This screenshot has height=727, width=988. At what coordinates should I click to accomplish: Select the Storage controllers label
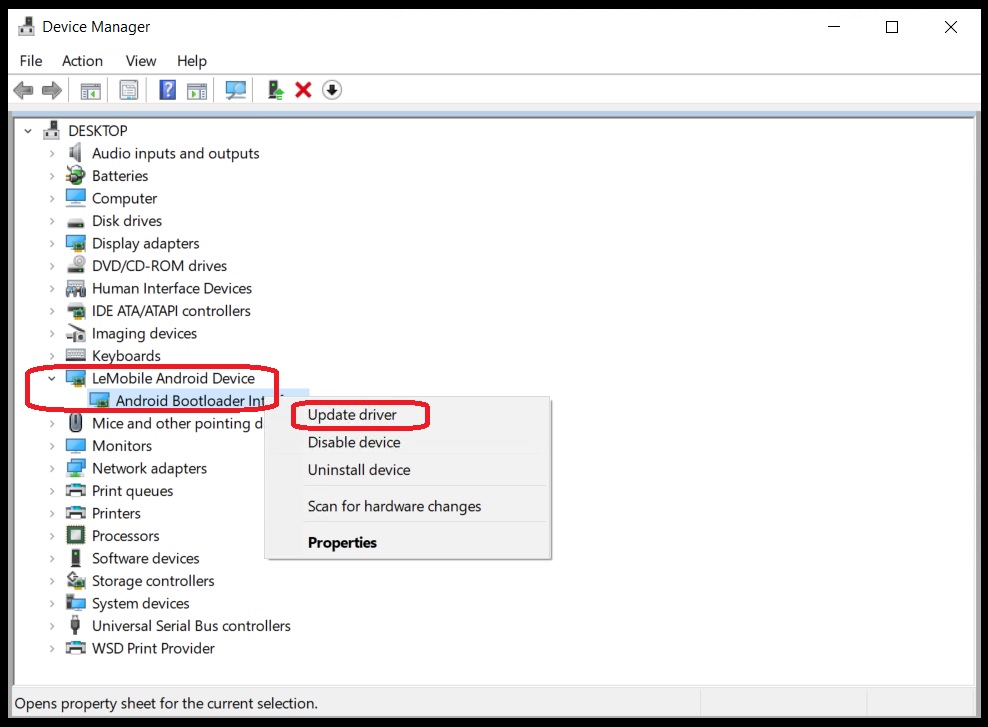point(153,581)
